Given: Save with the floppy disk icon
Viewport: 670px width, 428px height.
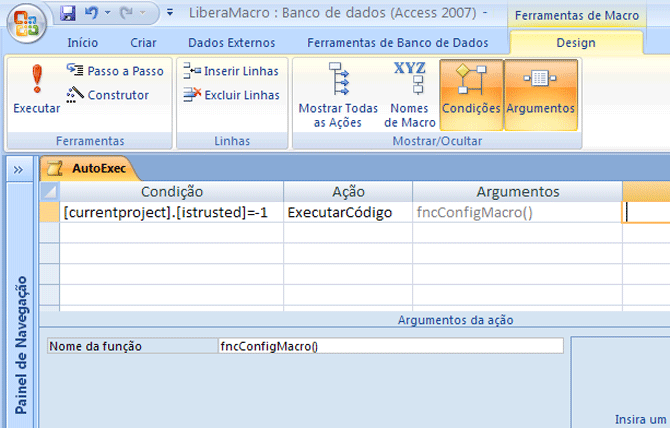Looking at the screenshot, I should tap(68, 13).
